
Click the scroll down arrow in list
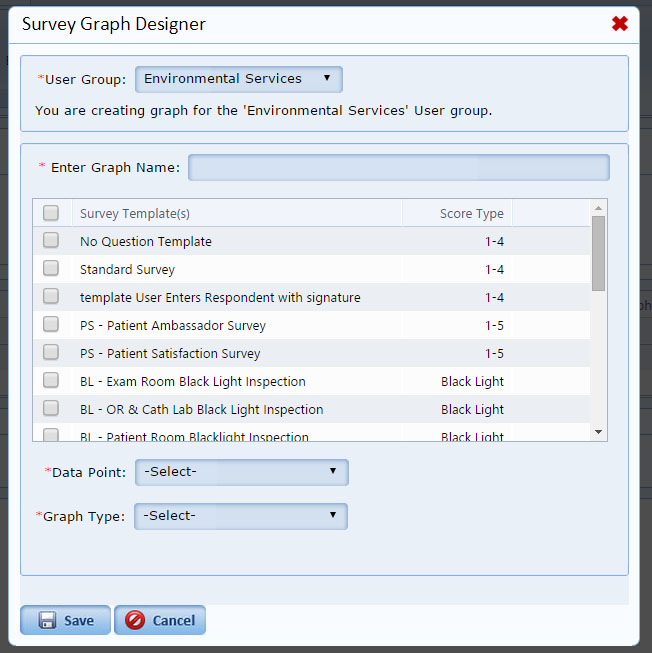[598, 431]
